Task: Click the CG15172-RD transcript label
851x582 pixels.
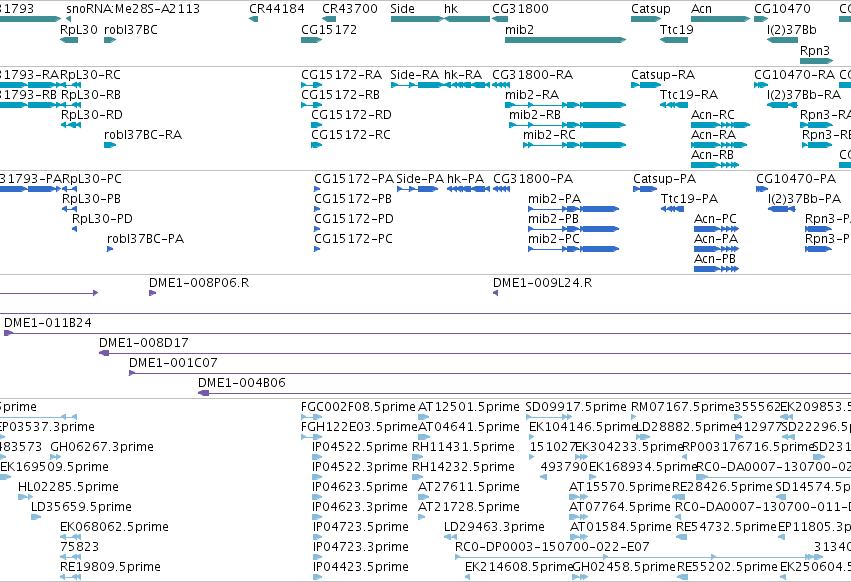Action: click(351, 115)
